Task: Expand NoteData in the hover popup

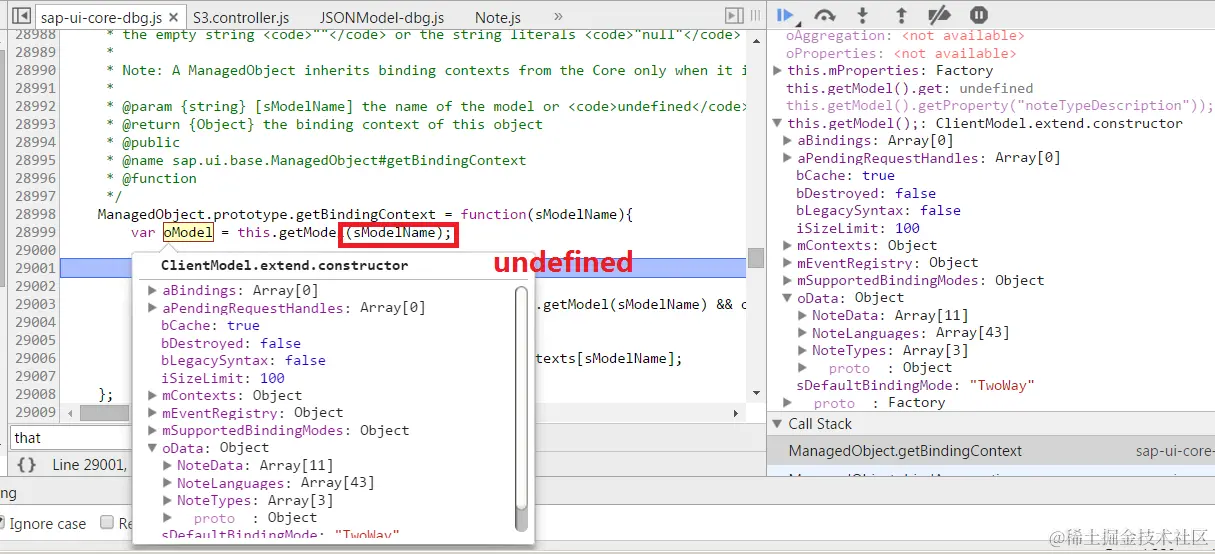Action: pyautogui.click(x=168, y=466)
